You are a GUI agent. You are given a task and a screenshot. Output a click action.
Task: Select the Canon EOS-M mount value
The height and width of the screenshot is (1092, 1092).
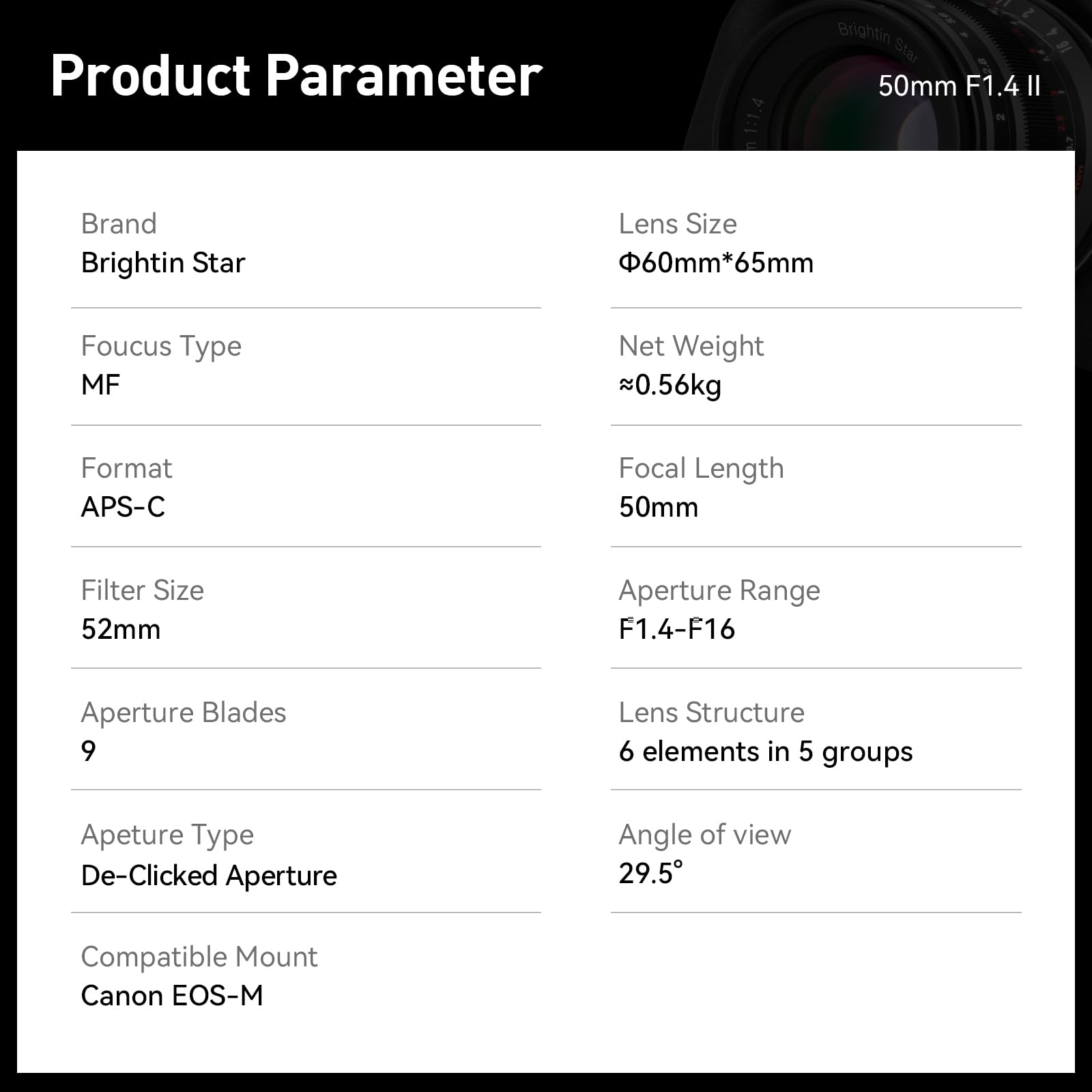click(172, 996)
